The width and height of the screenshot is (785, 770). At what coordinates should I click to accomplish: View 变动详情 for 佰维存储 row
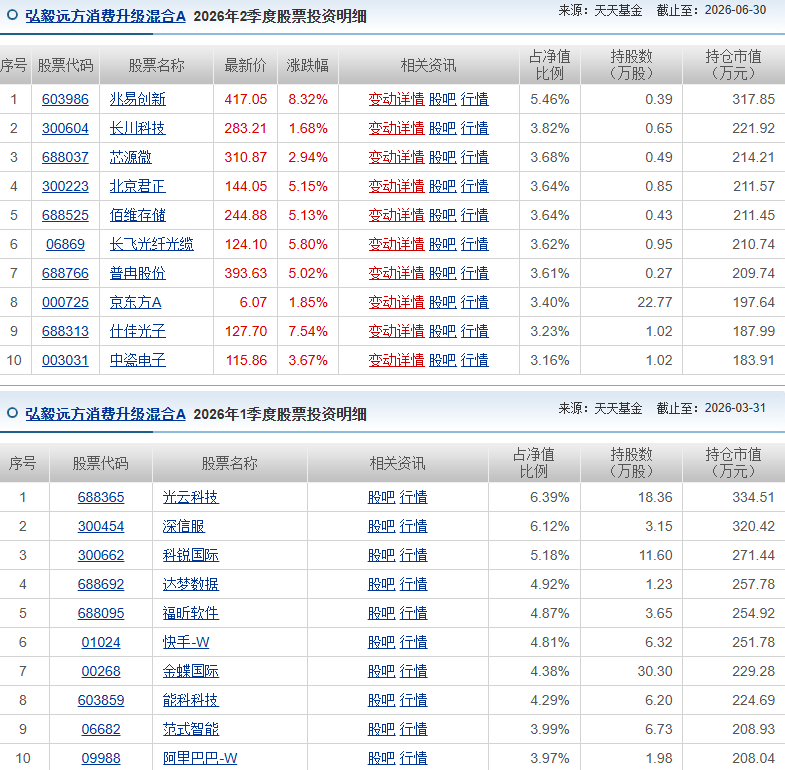point(396,215)
